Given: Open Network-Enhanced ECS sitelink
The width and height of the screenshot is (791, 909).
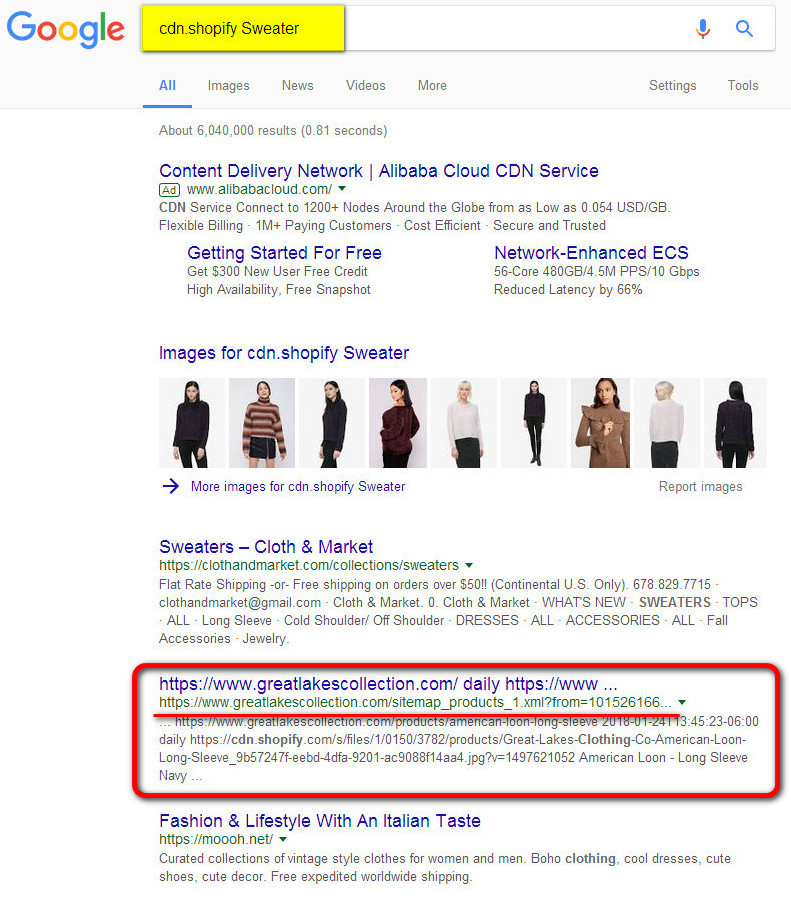Looking at the screenshot, I should (x=591, y=253).
